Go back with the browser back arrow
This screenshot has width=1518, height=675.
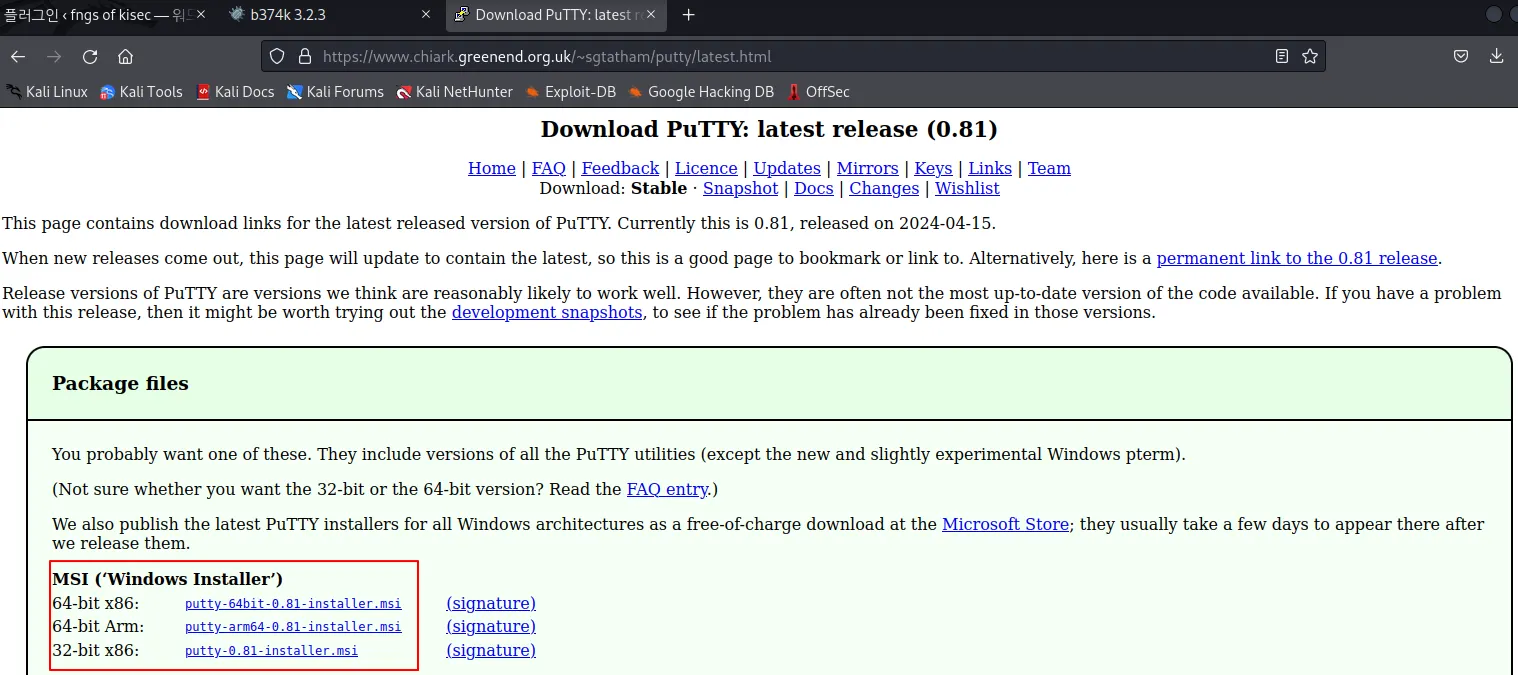click(18, 56)
